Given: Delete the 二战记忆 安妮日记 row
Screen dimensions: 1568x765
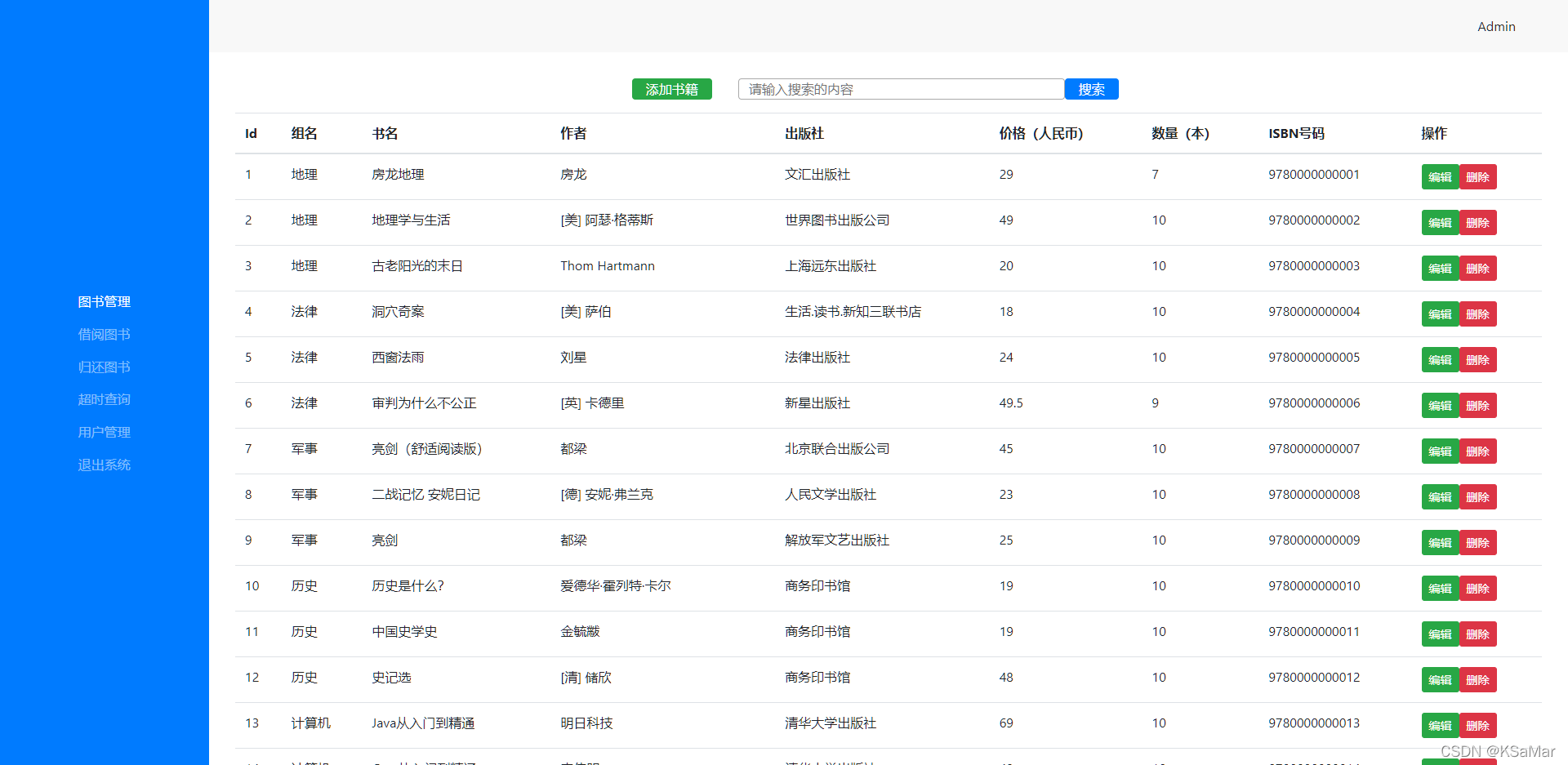Looking at the screenshot, I should [x=1477, y=496].
